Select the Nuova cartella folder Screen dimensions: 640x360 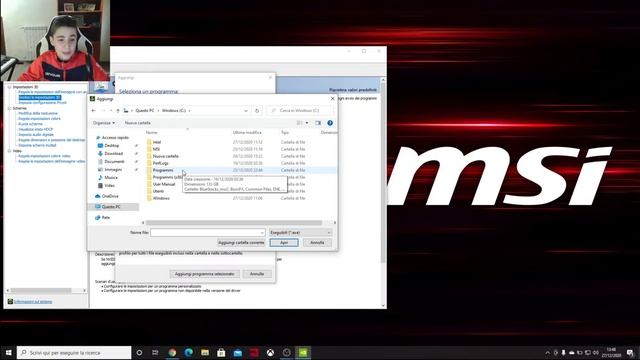[x=165, y=156]
